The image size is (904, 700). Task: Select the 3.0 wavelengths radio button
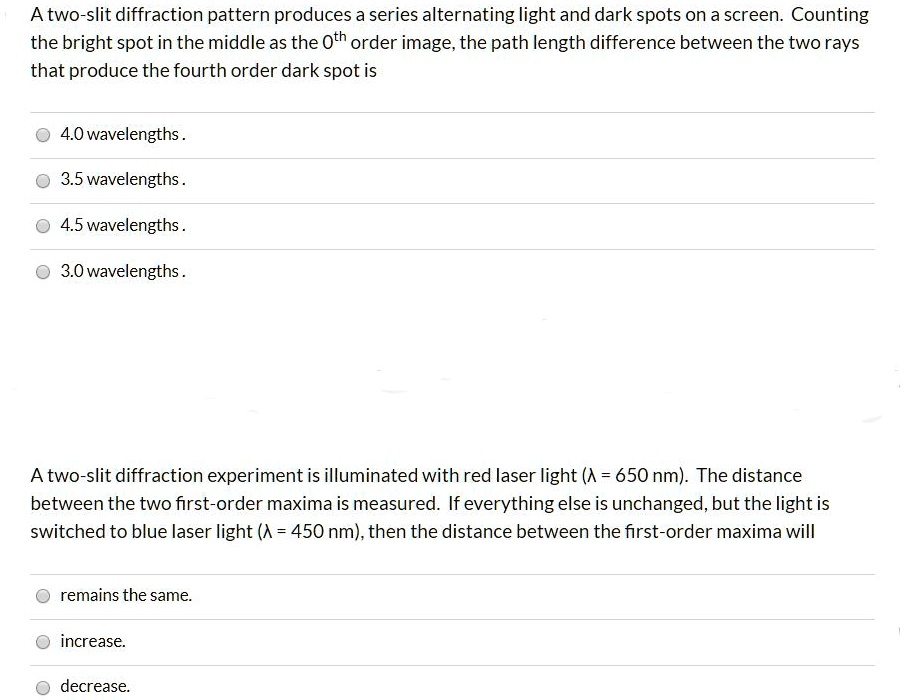click(43, 271)
